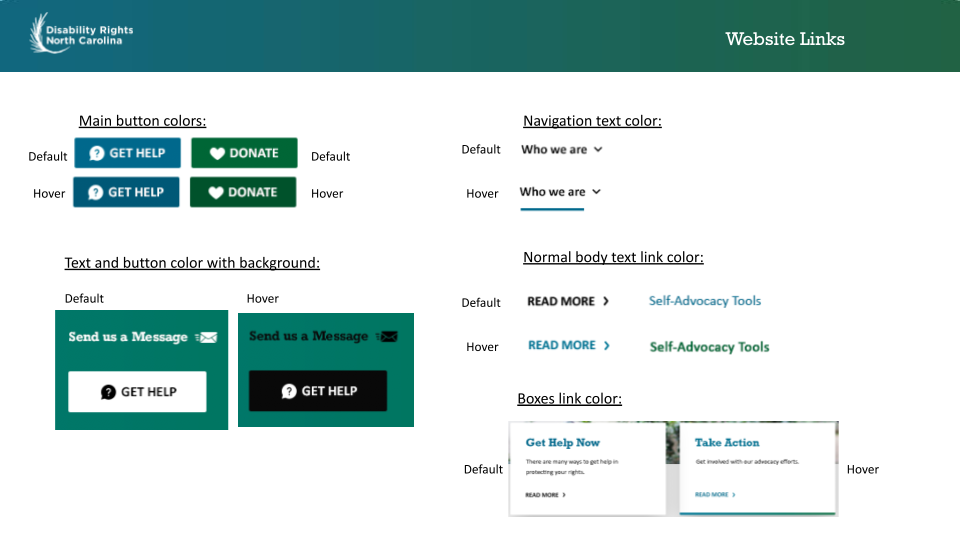This screenshot has width=960, height=540.
Task: Click the default blue GET HELP button
Action: click(x=127, y=153)
